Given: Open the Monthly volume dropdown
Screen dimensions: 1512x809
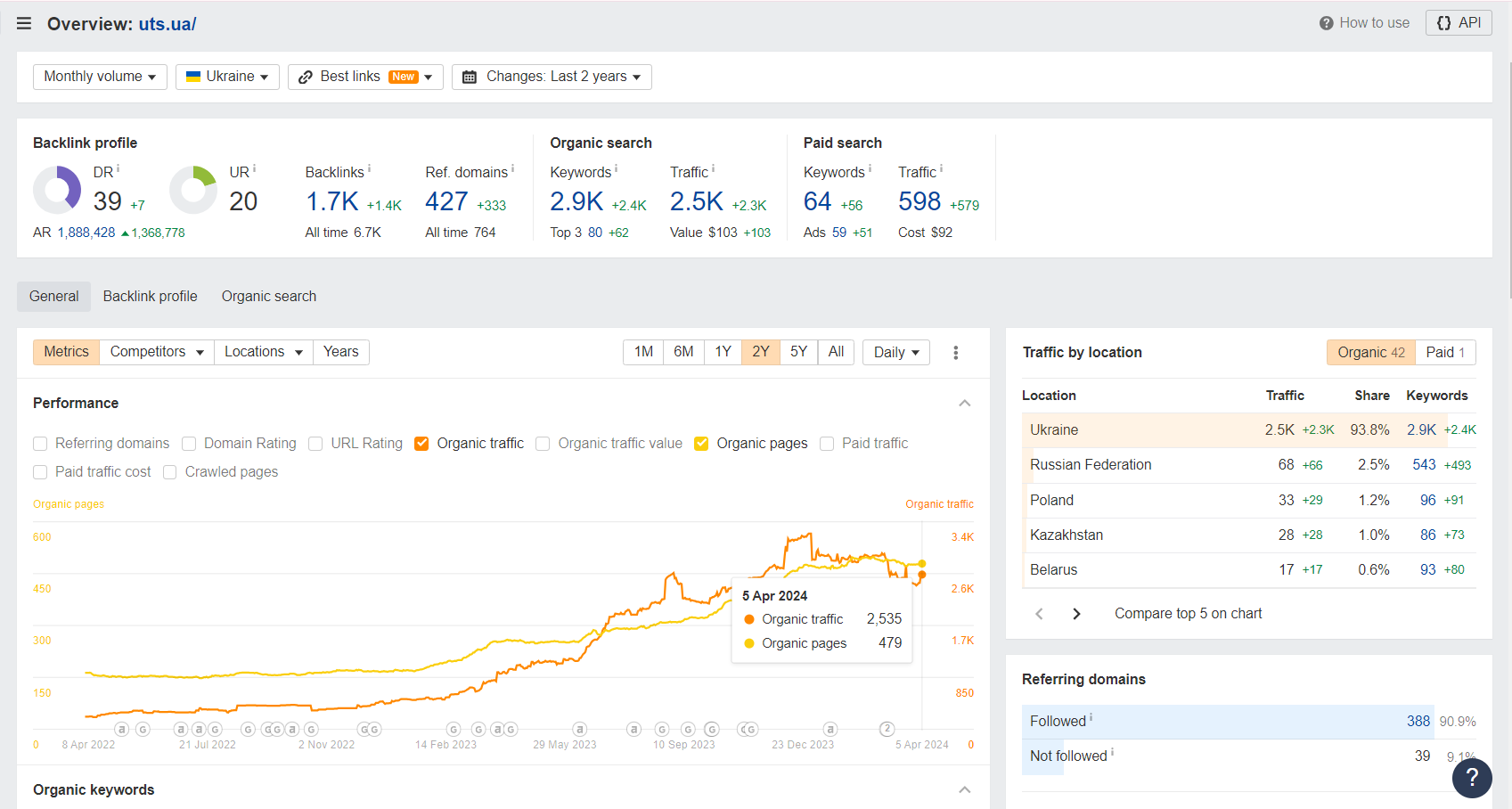Looking at the screenshot, I should 100,77.
